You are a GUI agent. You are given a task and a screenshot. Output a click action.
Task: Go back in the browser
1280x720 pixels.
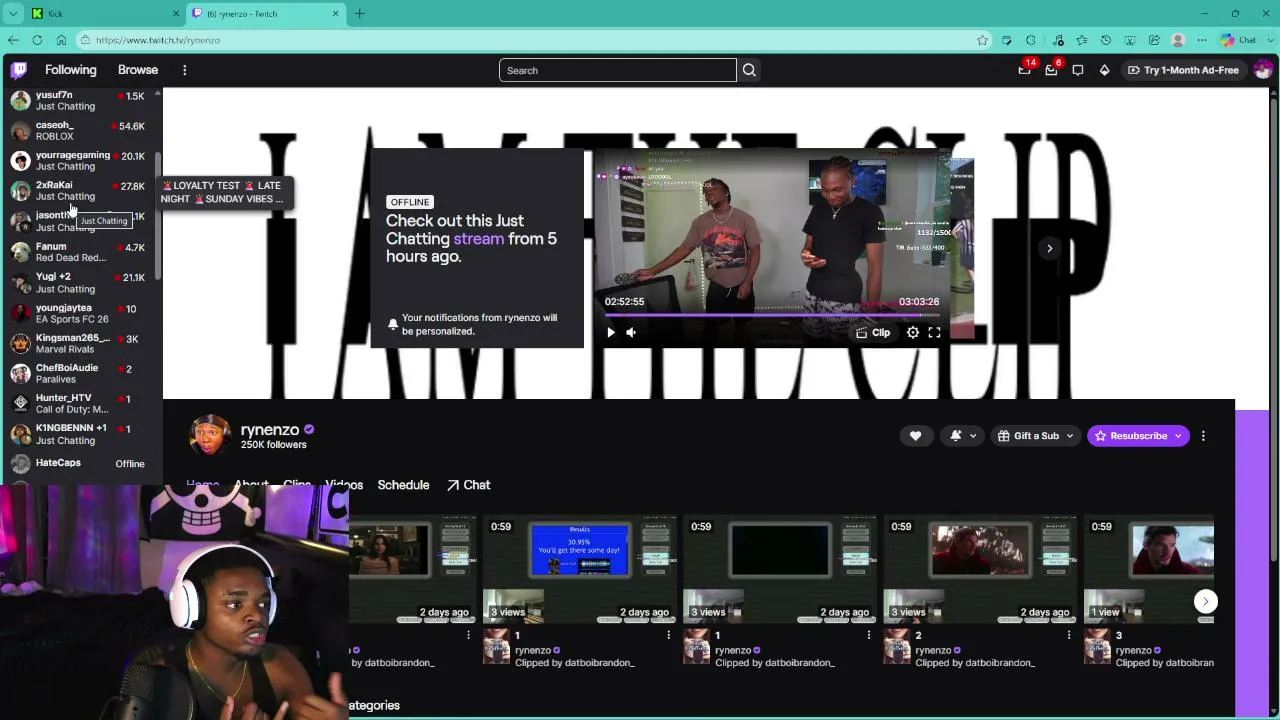(13, 40)
